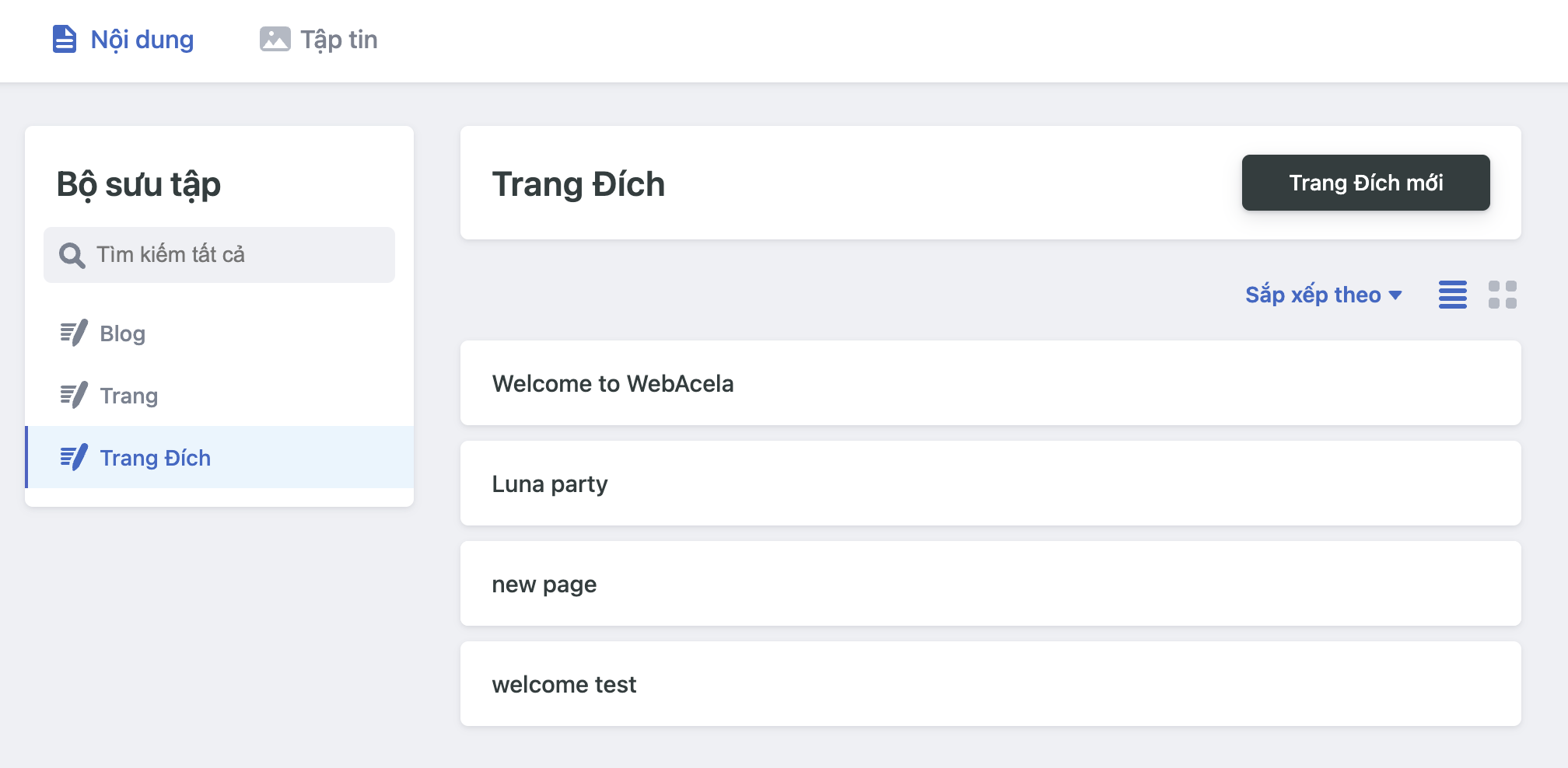Switch to list view layout
Image resolution: width=1568 pixels, height=768 pixels.
1452,295
